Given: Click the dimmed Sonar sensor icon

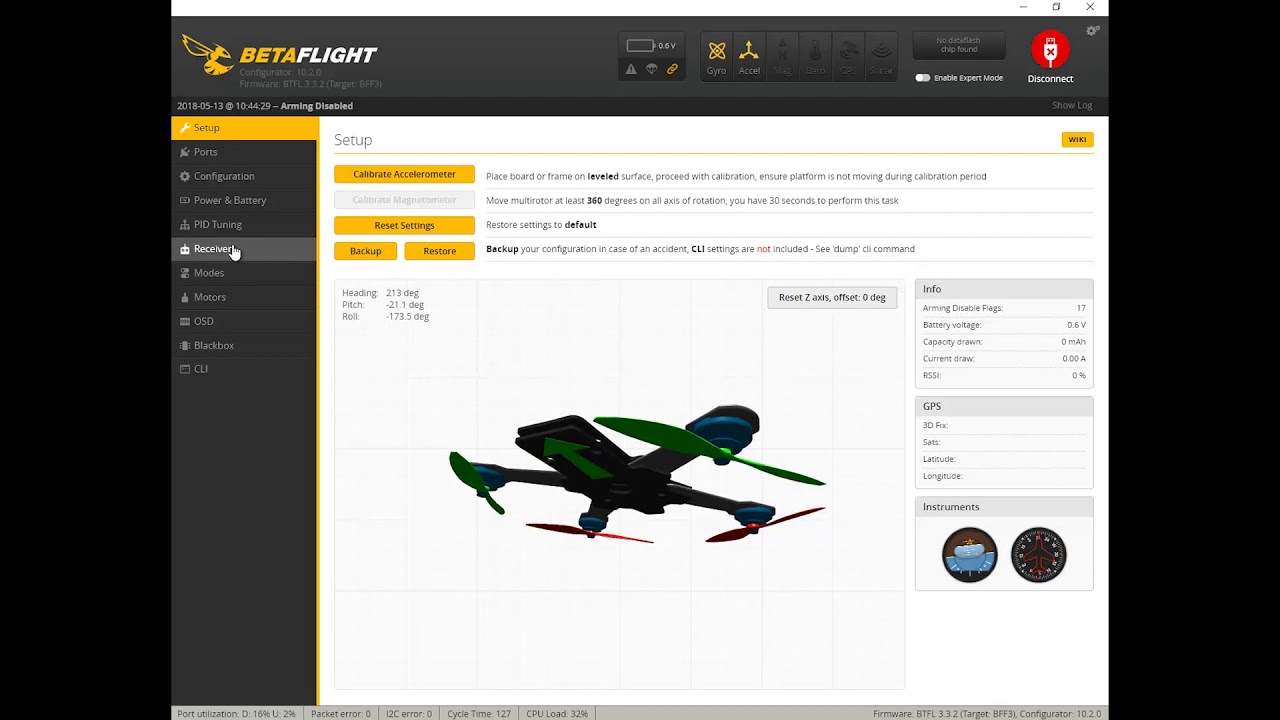Looking at the screenshot, I should 881,57.
